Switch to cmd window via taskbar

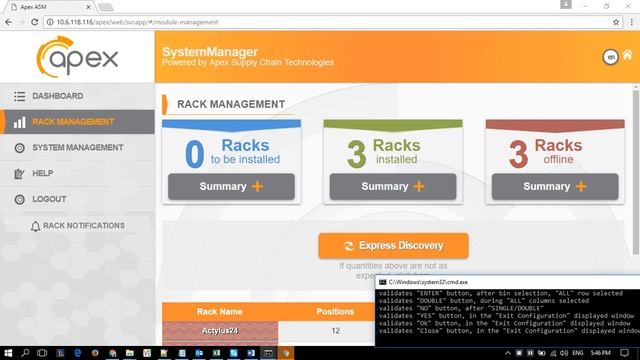[x=268, y=353]
